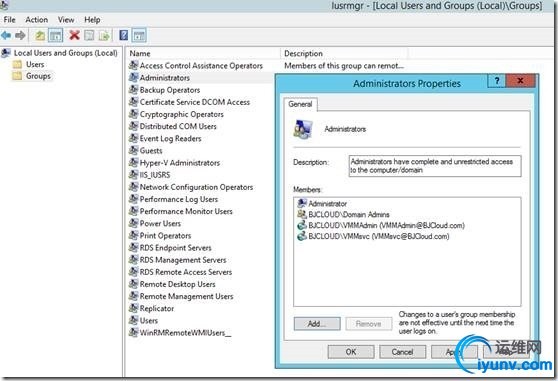Click the Forward arrow toolbar icon

click(x=20, y=35)
